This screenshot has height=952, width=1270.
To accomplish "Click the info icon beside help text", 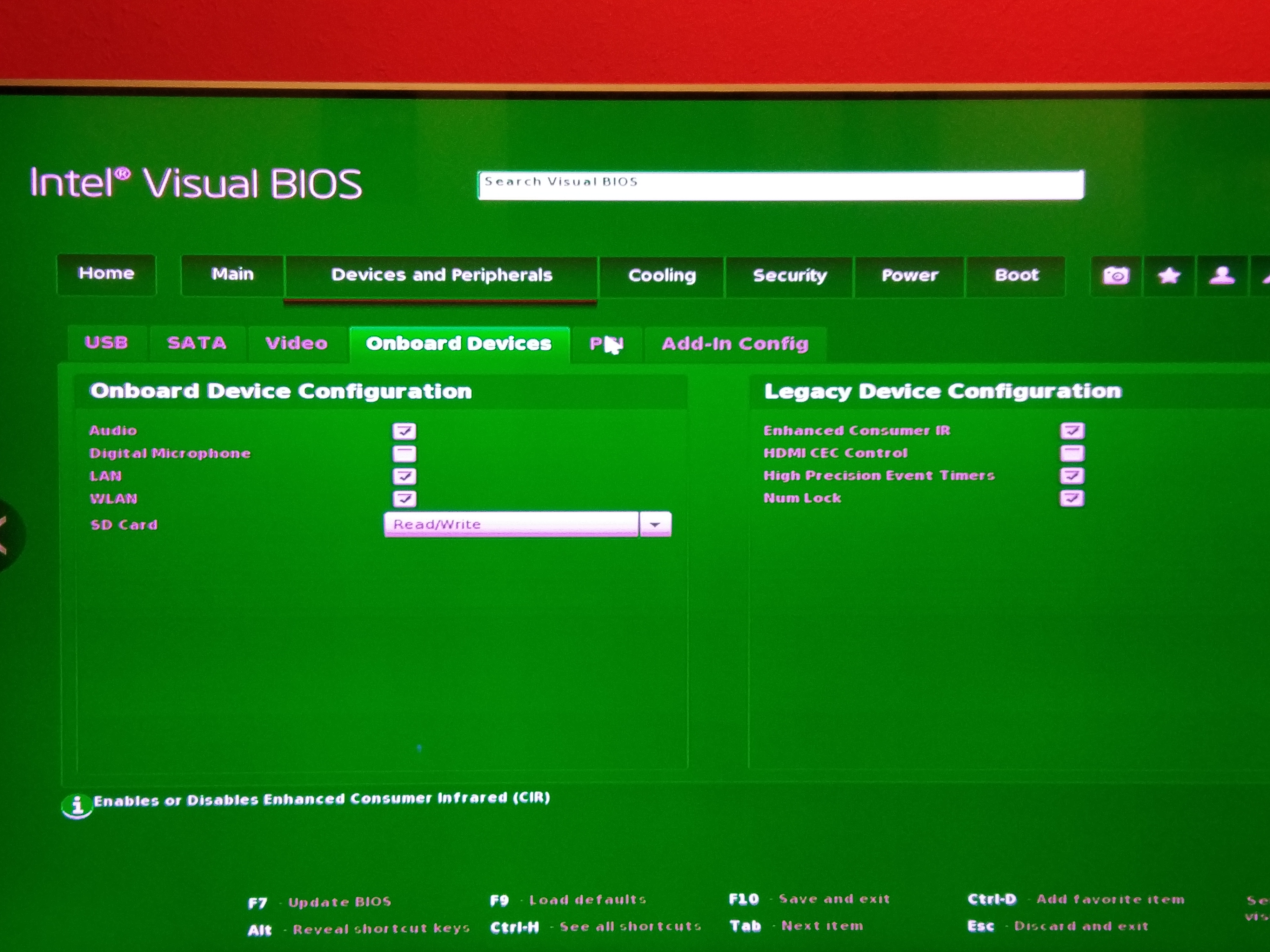I will pyautogui.click(x=77, y=806).
